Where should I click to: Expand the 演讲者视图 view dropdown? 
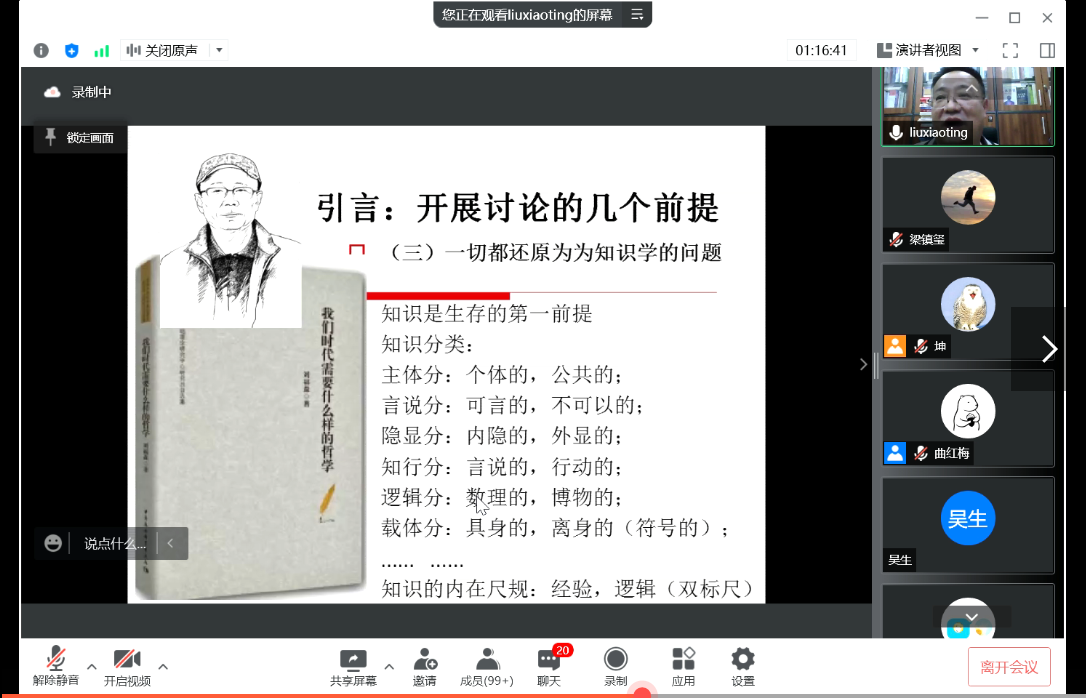point(975,50)
